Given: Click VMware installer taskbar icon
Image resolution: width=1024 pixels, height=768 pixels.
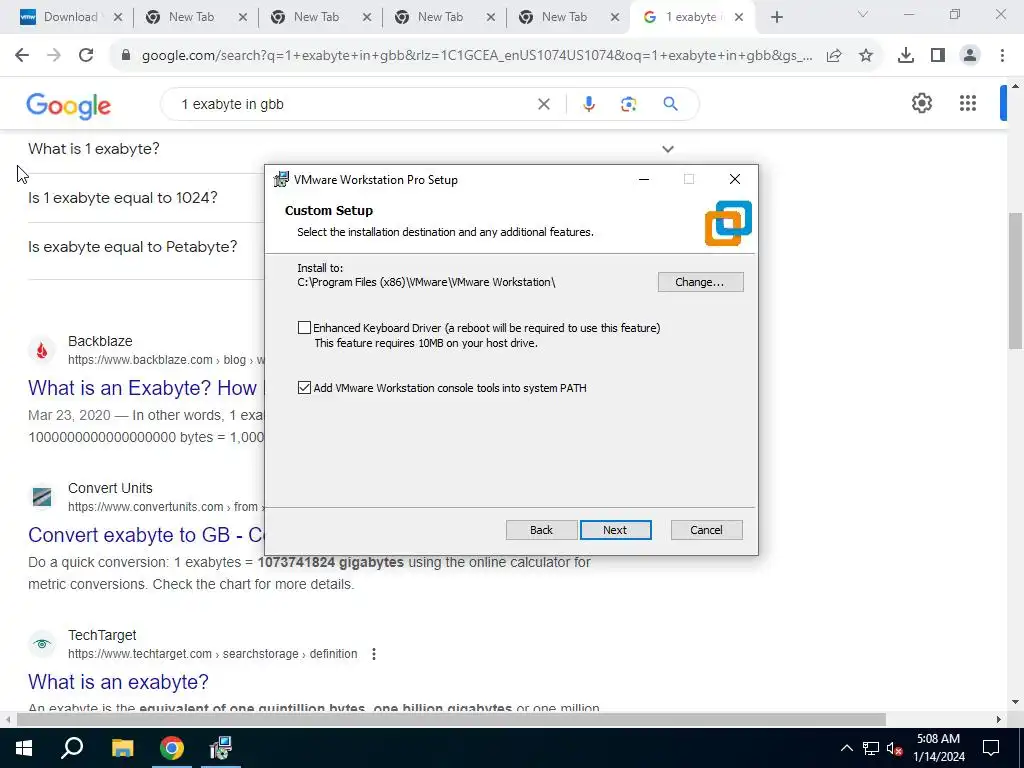Looking at the screenshot, I should (x=221, y=748).
